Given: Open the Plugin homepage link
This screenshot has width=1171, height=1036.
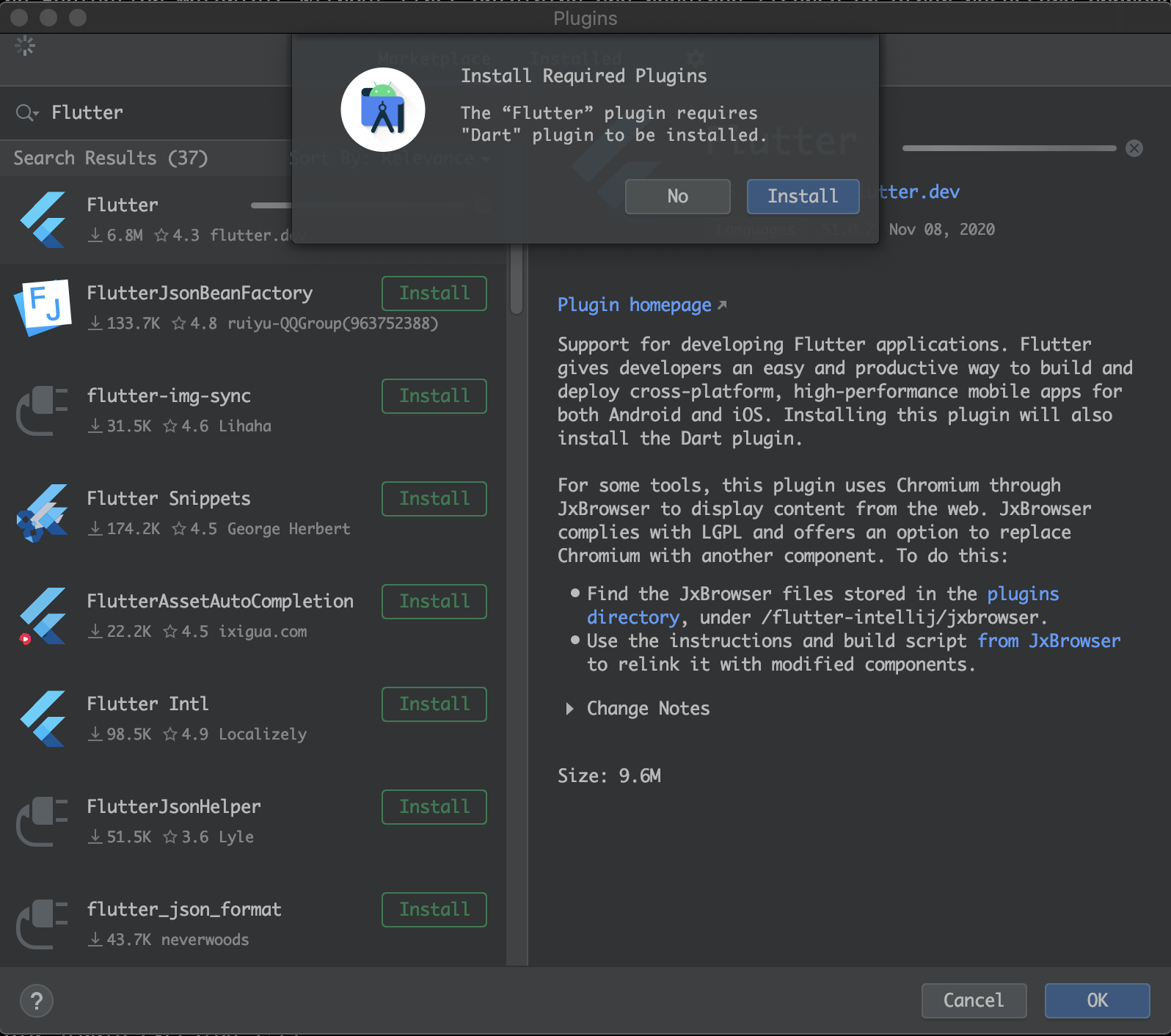Looking at the screenshot, I should [x=642, y=305].
